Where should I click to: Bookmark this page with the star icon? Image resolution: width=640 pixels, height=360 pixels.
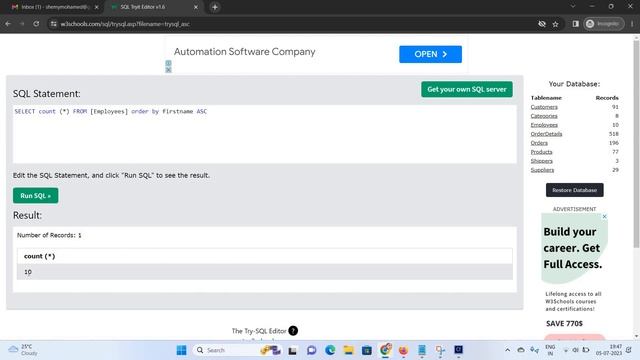[x=556, y=24]
